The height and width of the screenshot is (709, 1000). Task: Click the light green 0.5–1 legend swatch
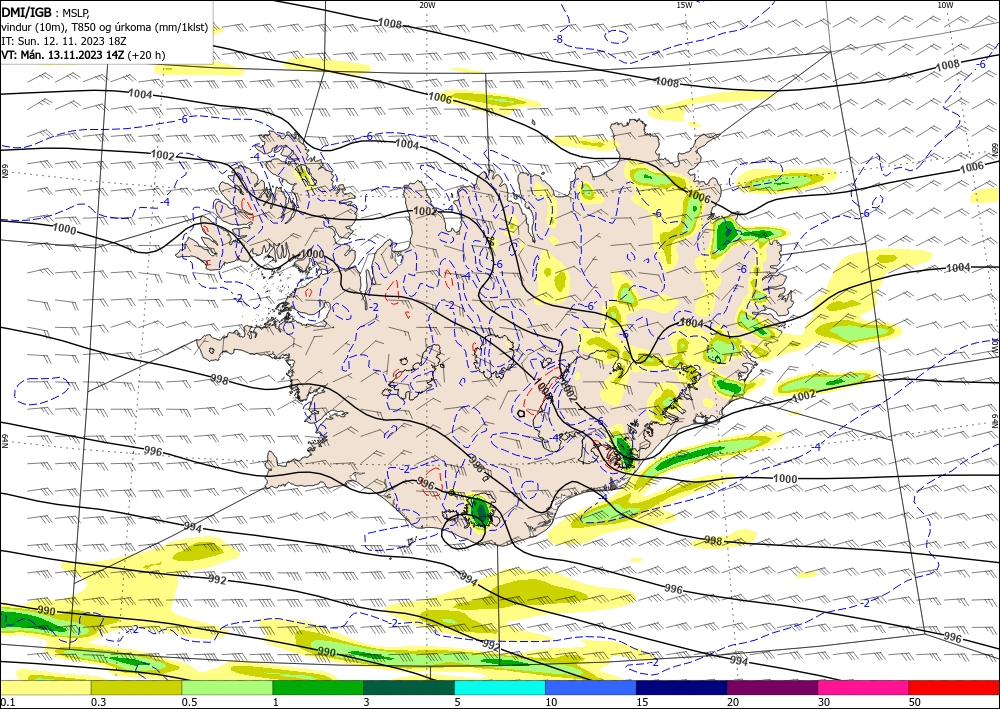coord(227,687)
